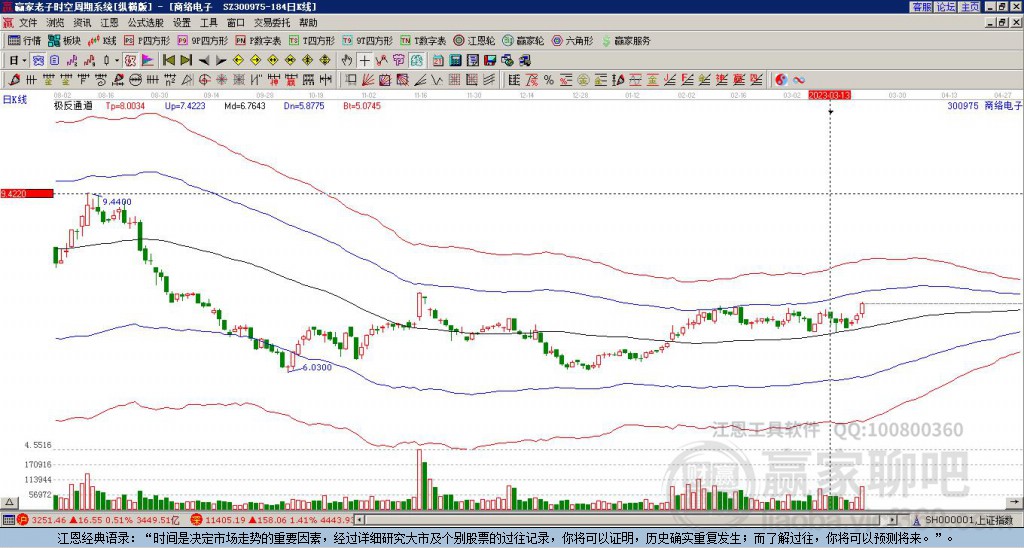This screenshot has height=548, width=1024.
Task: Click the red 9.4220 price marker
Action: click(27, 193)
